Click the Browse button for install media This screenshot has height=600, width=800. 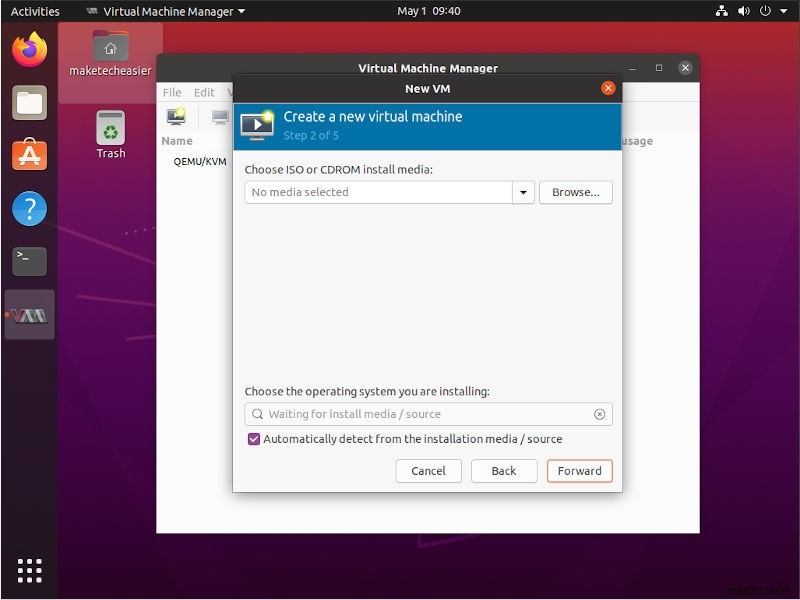pyautogui.click(x=575, y=192)
